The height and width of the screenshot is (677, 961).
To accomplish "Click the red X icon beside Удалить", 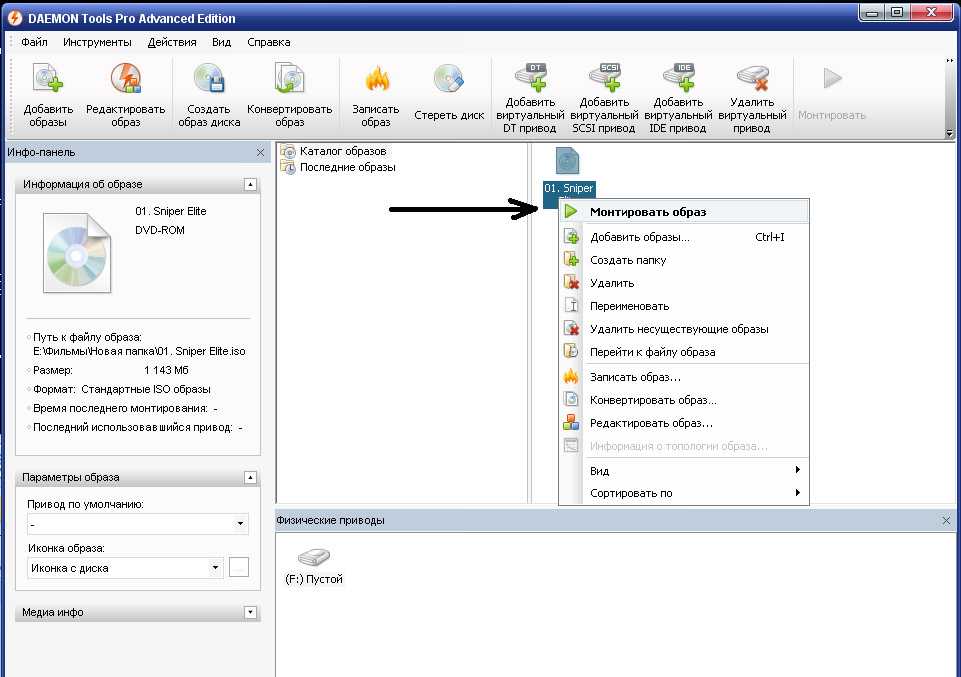I will pos(571,282).
